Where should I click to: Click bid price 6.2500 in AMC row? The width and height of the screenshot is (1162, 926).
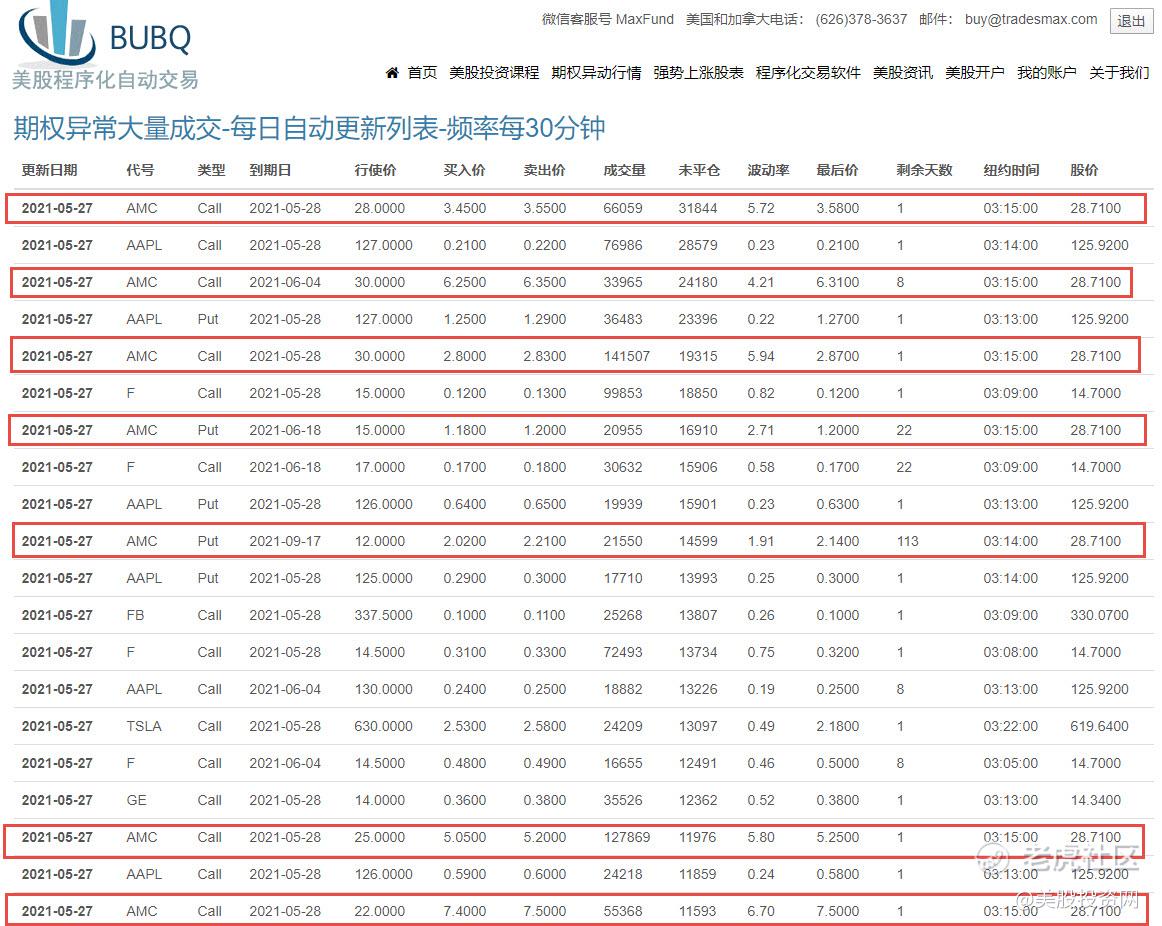click(x=465, y=282)
